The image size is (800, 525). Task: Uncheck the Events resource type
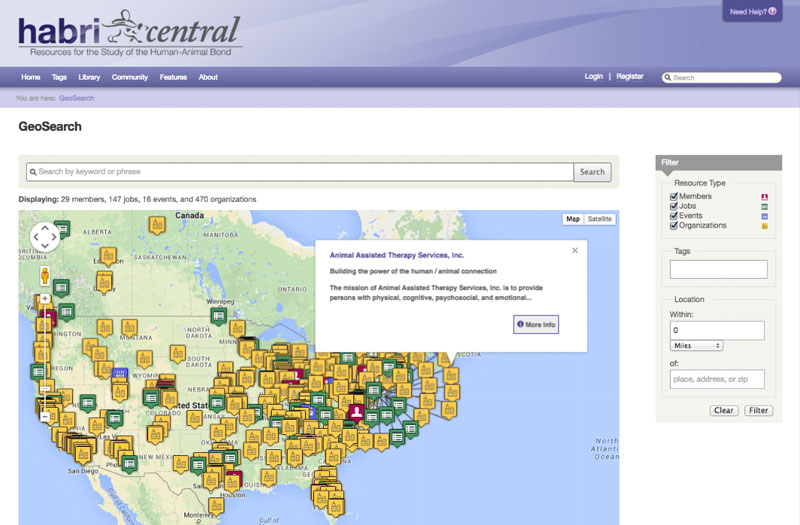click(x=673, y=216)
